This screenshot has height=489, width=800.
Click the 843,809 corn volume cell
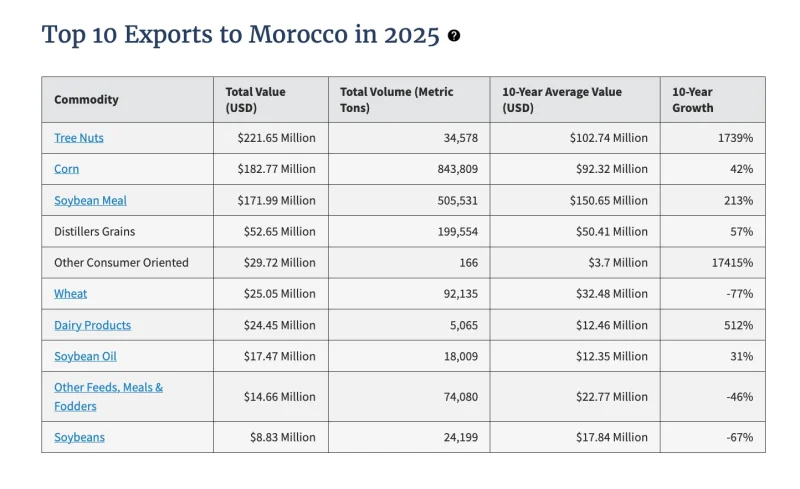click(x=458, y=169)
